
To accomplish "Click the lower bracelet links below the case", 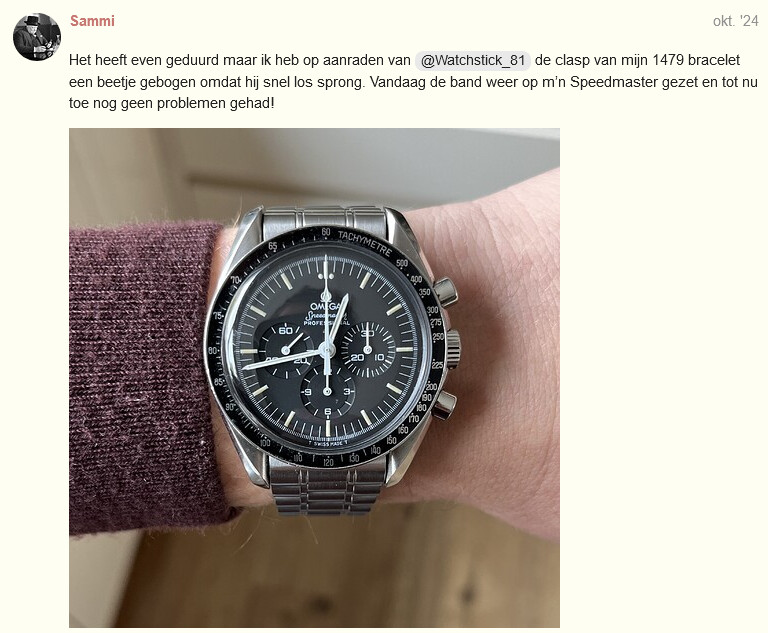I will click(x=325, y=490).
